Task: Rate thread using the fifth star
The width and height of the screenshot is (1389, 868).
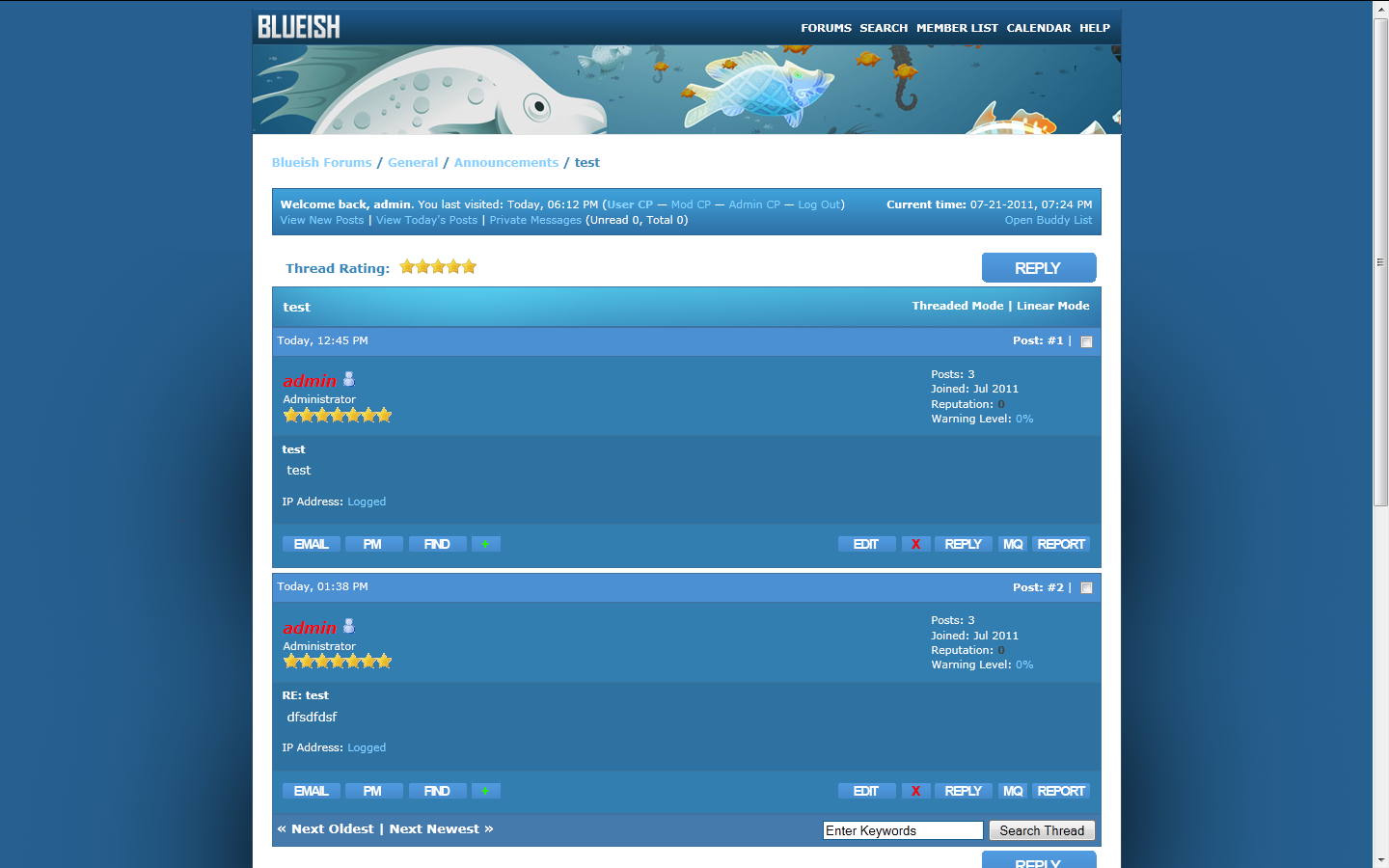Action: [469, 267]
